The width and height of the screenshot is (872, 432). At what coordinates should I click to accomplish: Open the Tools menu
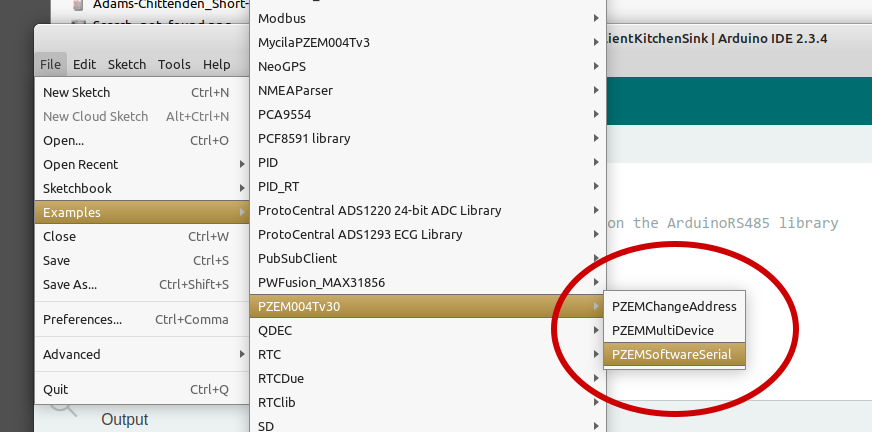174,64
